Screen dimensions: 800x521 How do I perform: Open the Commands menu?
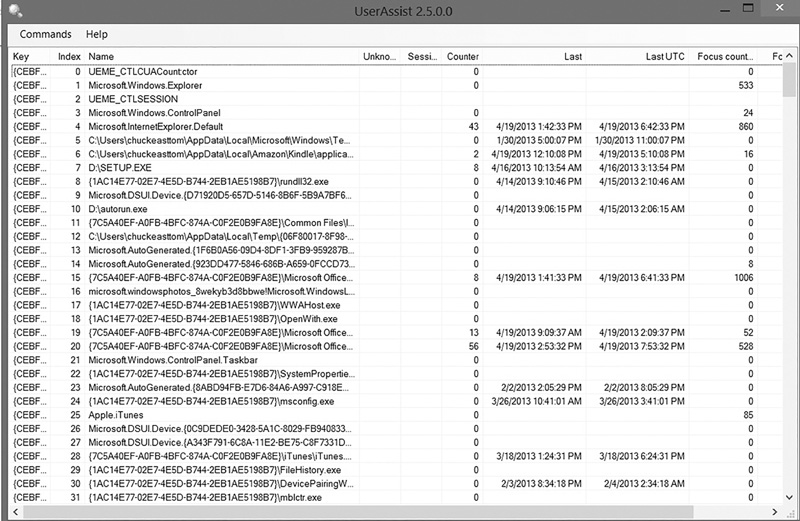click(45, 34)
